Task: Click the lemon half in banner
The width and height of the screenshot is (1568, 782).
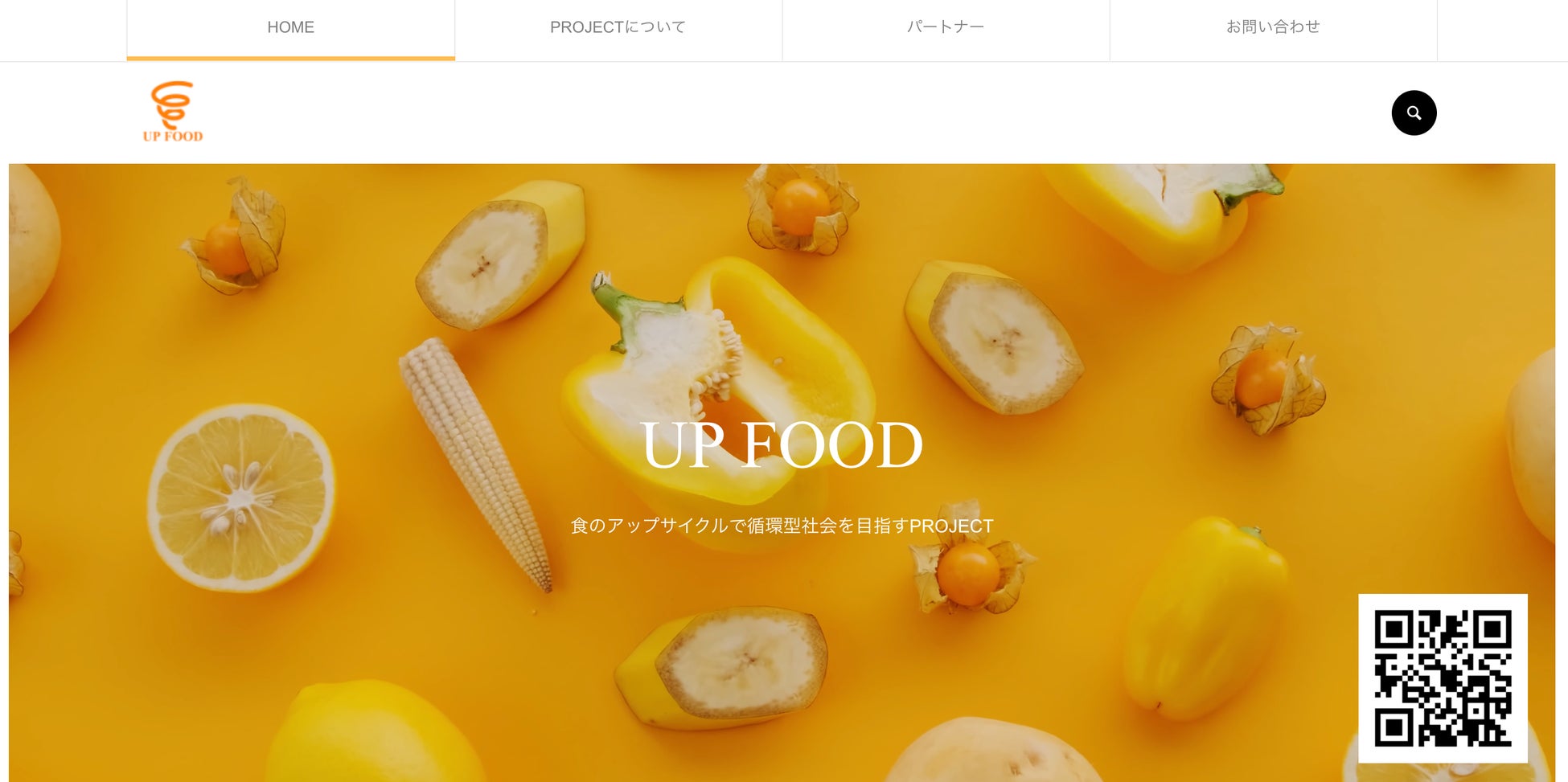Action: [241, 498]
